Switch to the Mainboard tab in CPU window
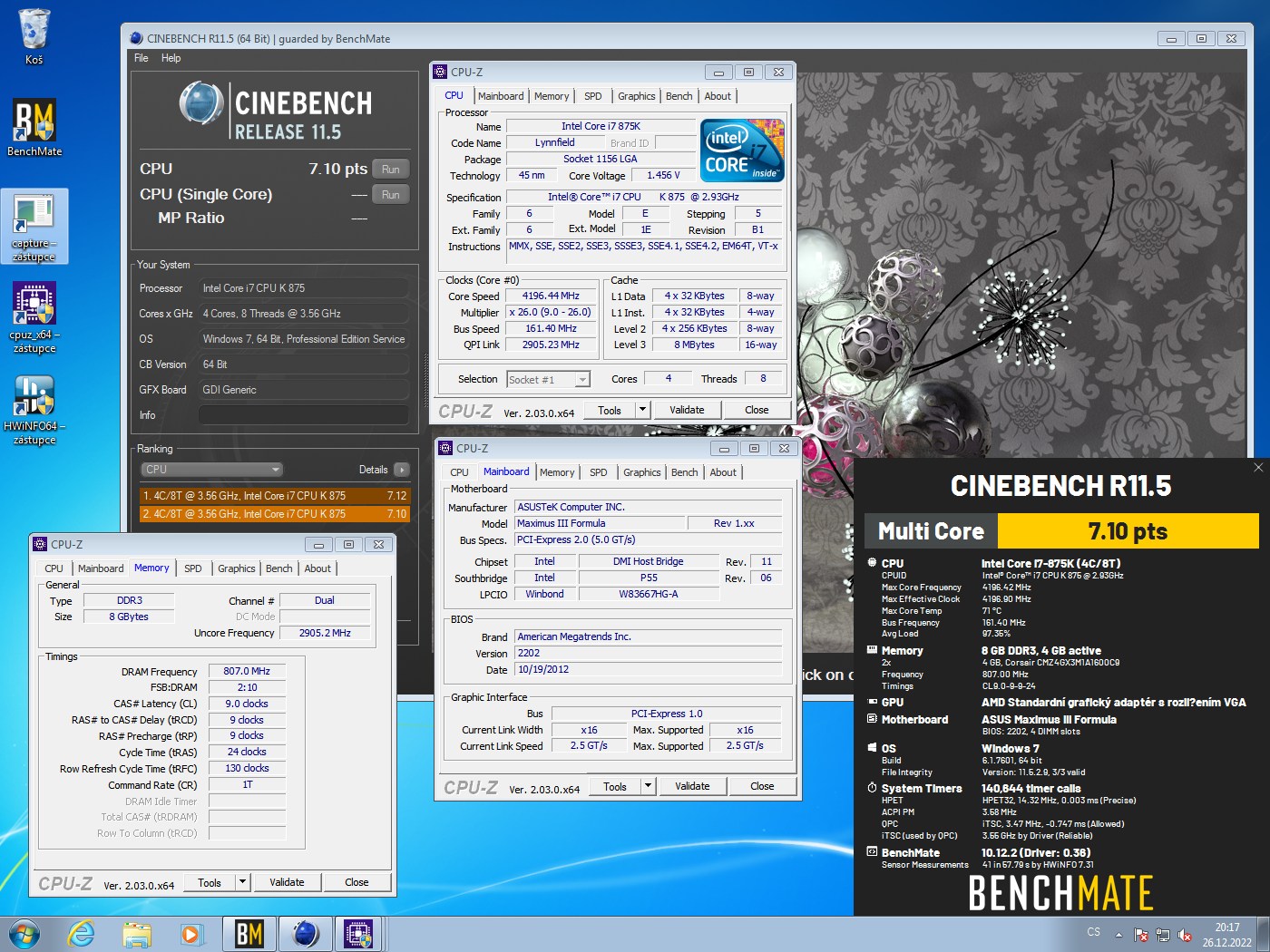1270x952 pixels. click(x=501, y=96)
